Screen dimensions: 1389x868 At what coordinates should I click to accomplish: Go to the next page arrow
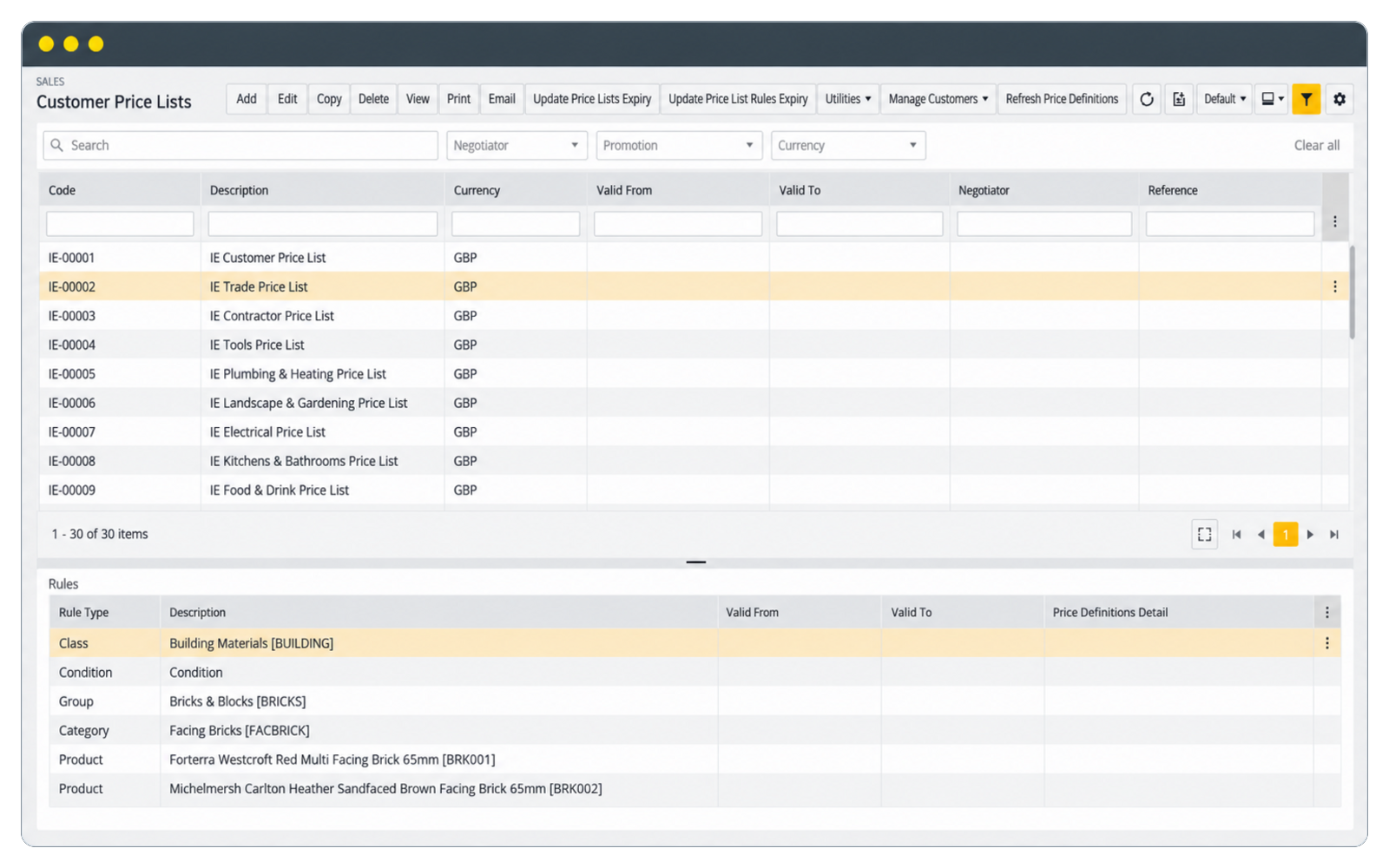[x=1310, y=535]
